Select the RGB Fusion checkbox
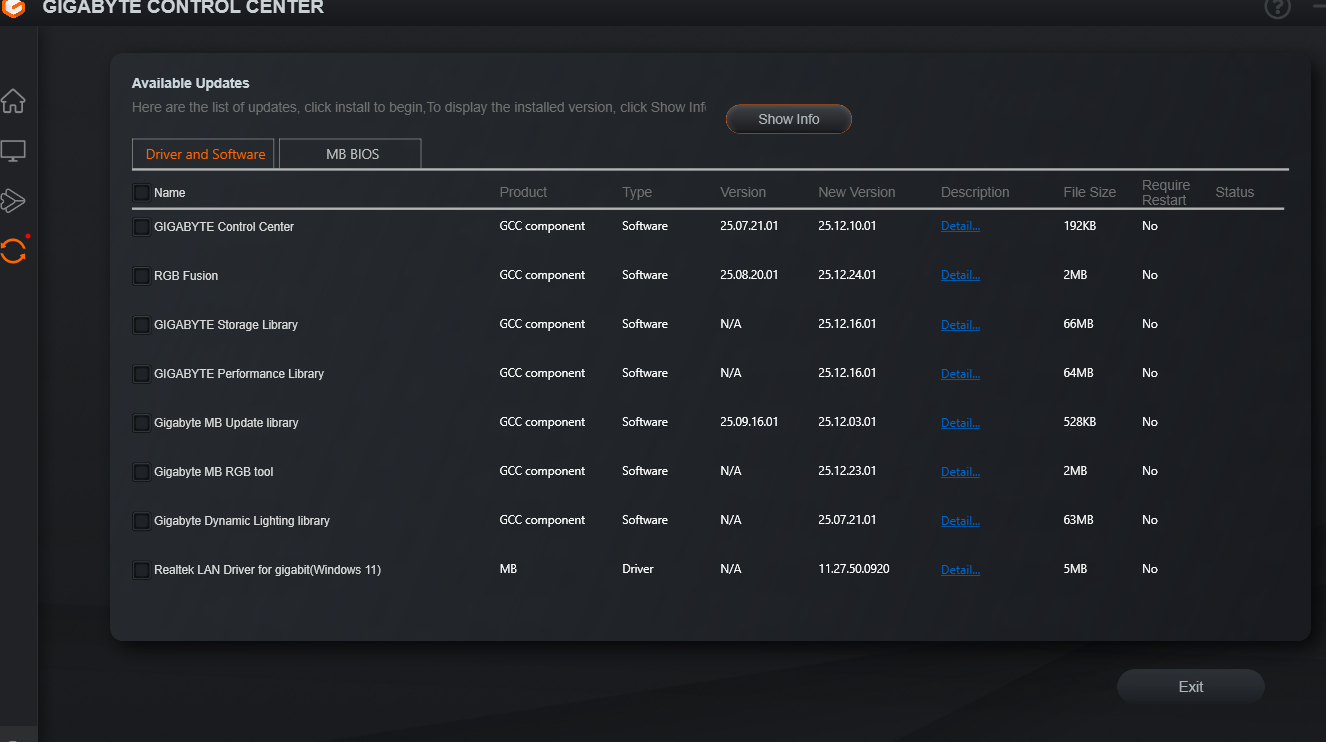The image size is (1326, 742). tap(141, 276)
